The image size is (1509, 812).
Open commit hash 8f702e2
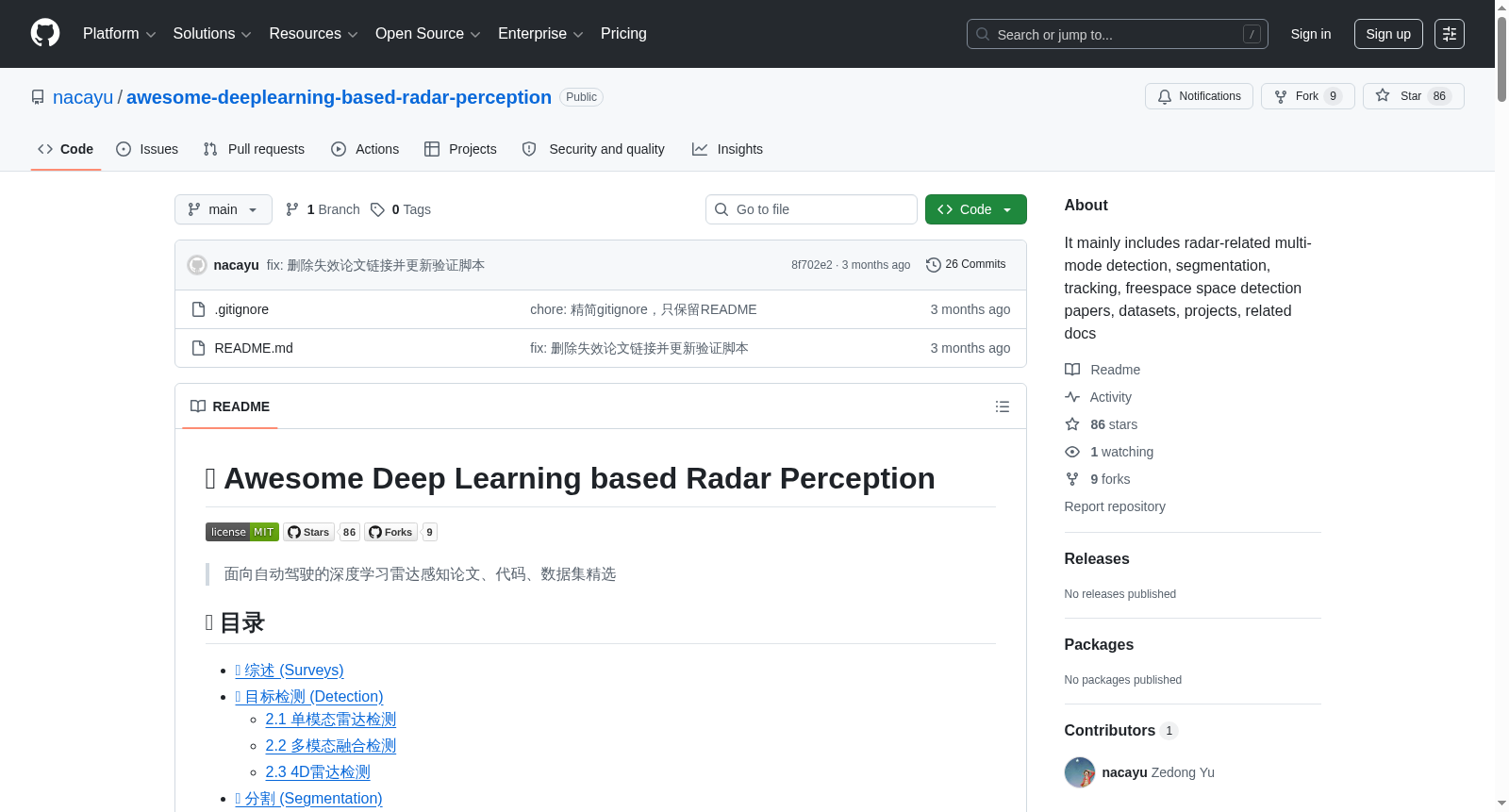coord(812,265)
